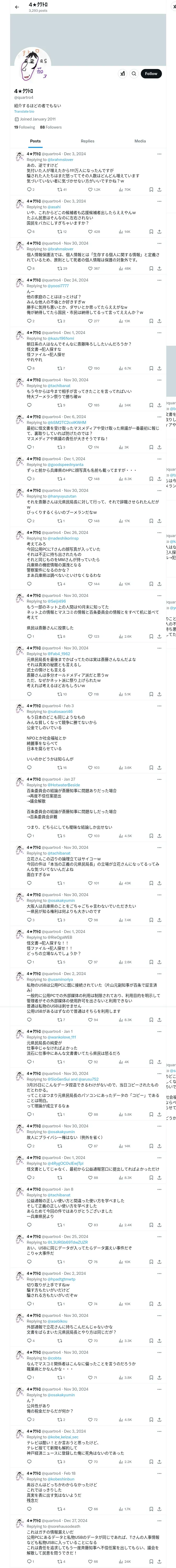This screenshot has height=1568, width=176.
Task: Expand more options for the @wankolove_111 reply
Action: click(159, 1032)
